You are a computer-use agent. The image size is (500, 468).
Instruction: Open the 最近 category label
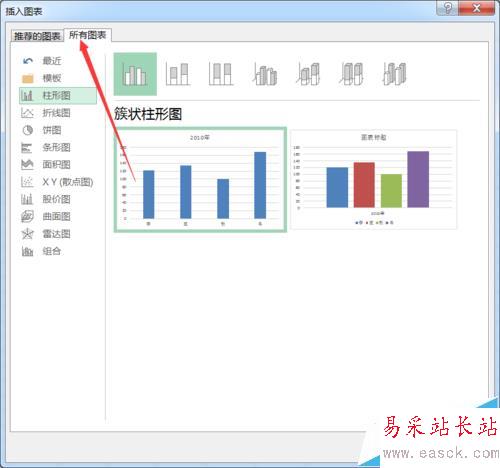52,61
